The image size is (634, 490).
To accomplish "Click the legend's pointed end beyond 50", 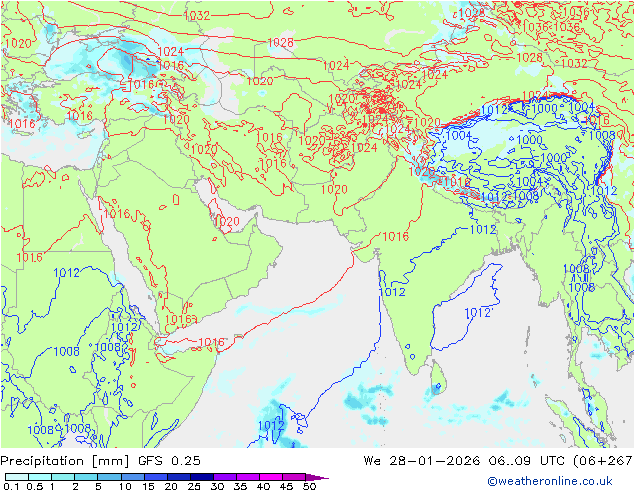I will (317, 477).
